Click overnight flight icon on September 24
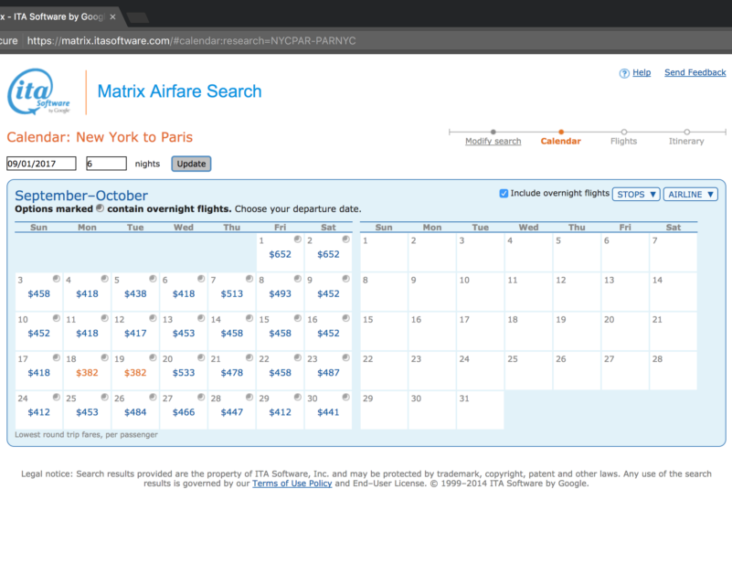732x585 pixels. click(56, 397)
